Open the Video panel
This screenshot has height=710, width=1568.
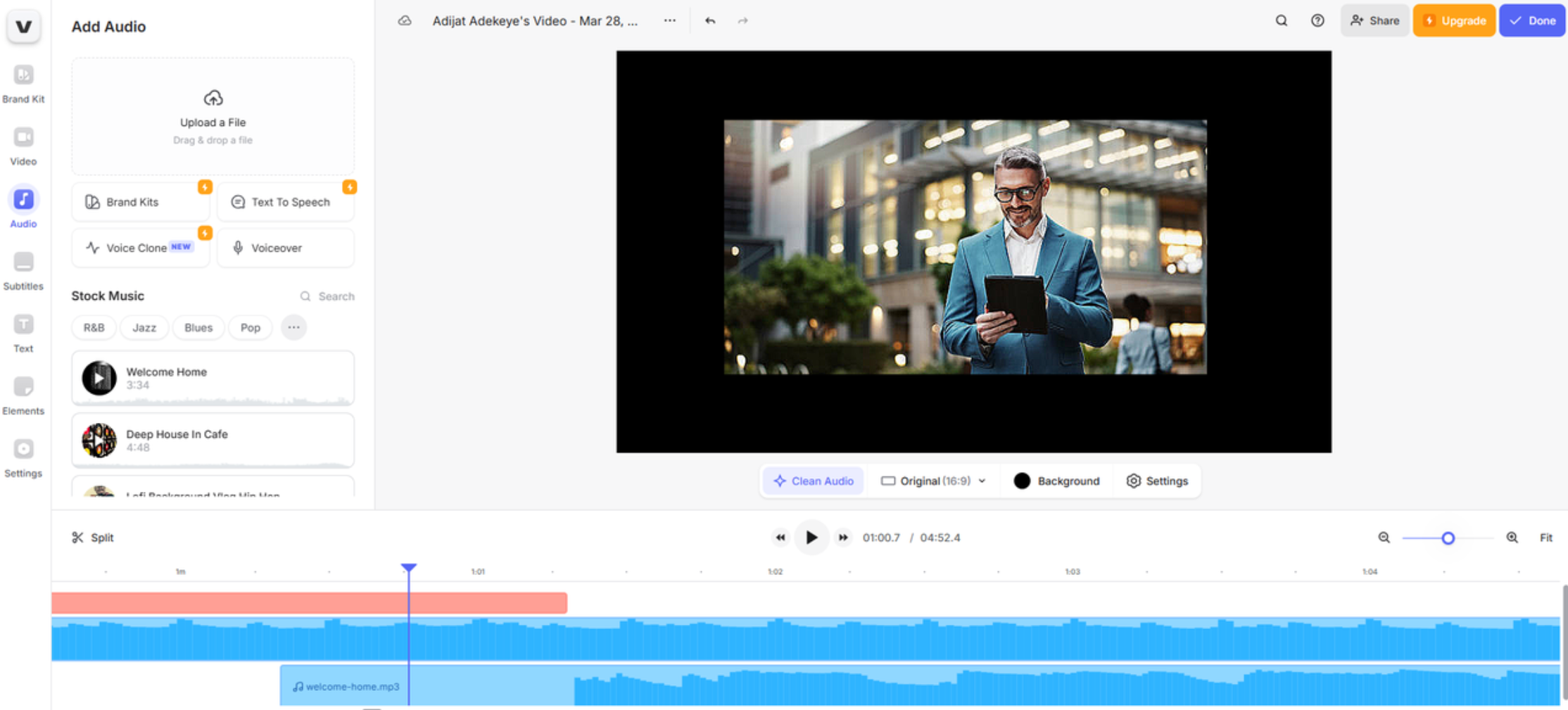click(x=23, y=144)
